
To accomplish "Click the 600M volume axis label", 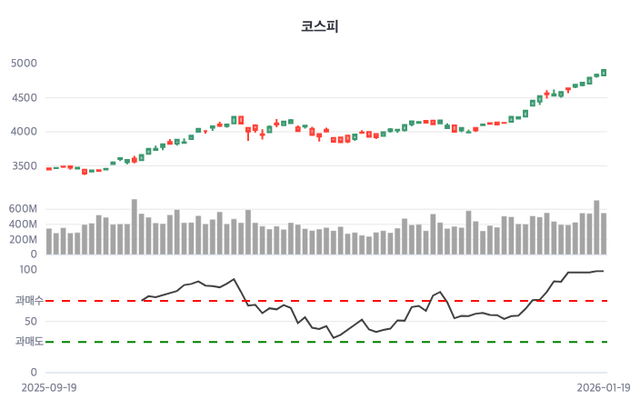I will [23, 210].
